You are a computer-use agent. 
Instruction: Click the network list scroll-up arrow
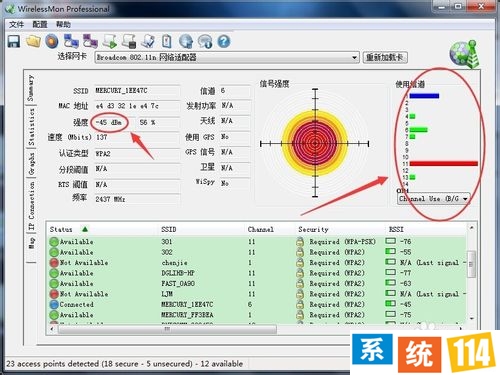[471, 228]
